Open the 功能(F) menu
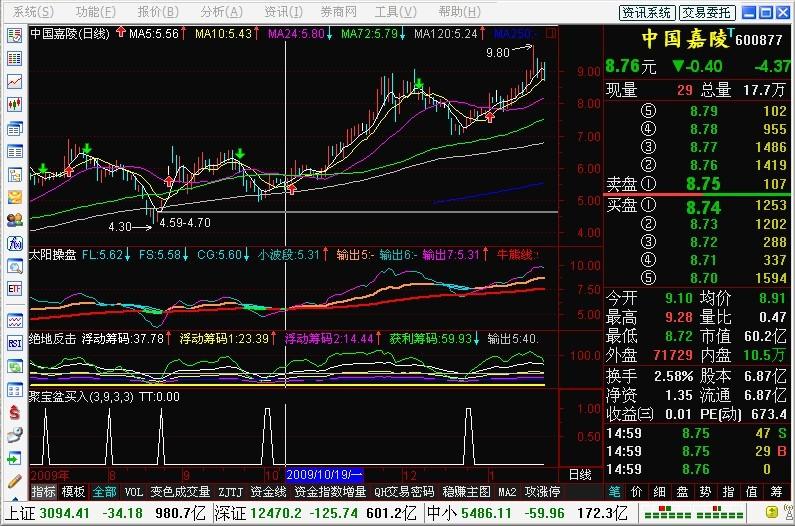The width and height of the screenshot is (795, 526). [x=95, y=11]
